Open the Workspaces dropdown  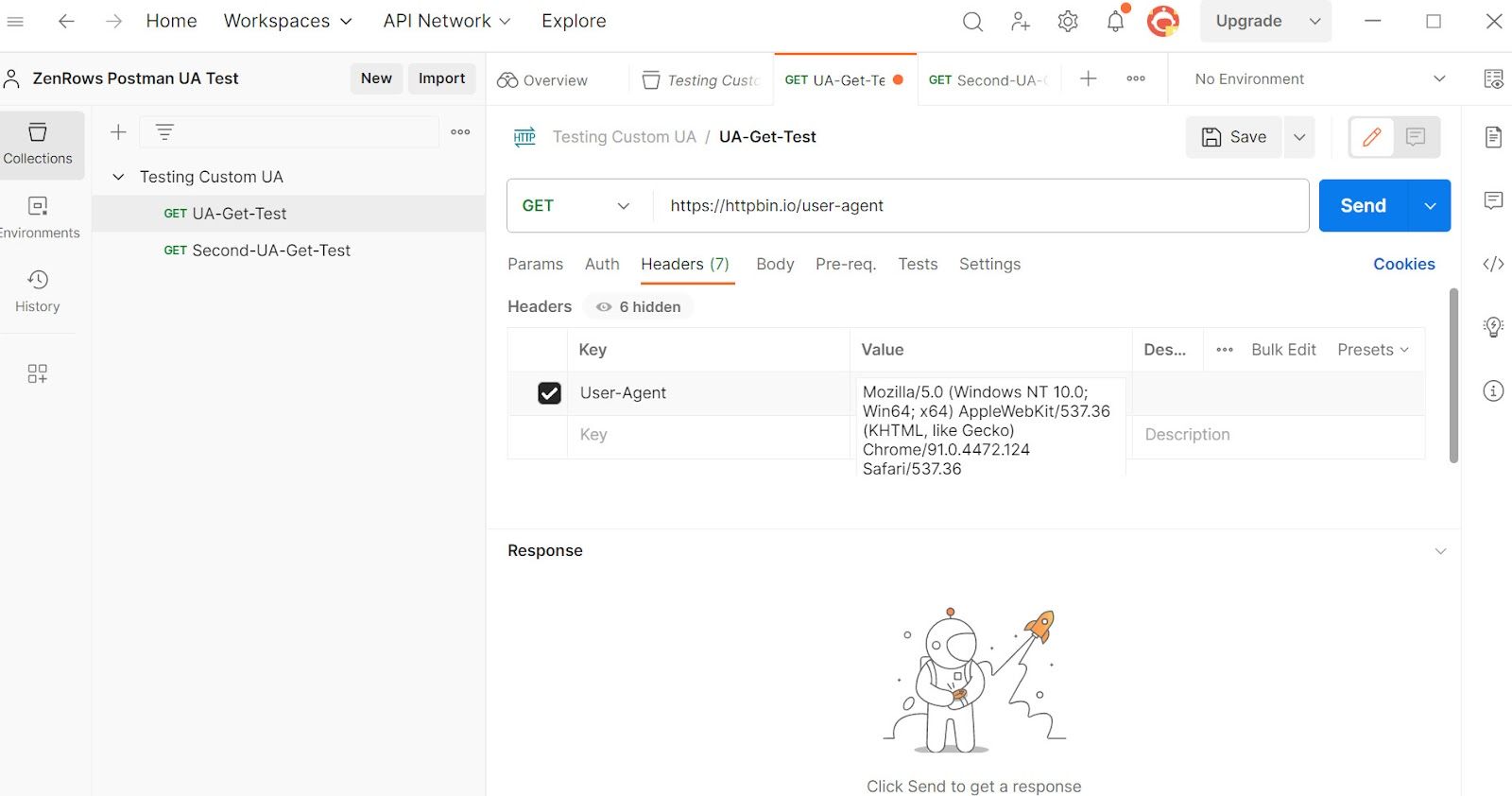click(287, 21)
